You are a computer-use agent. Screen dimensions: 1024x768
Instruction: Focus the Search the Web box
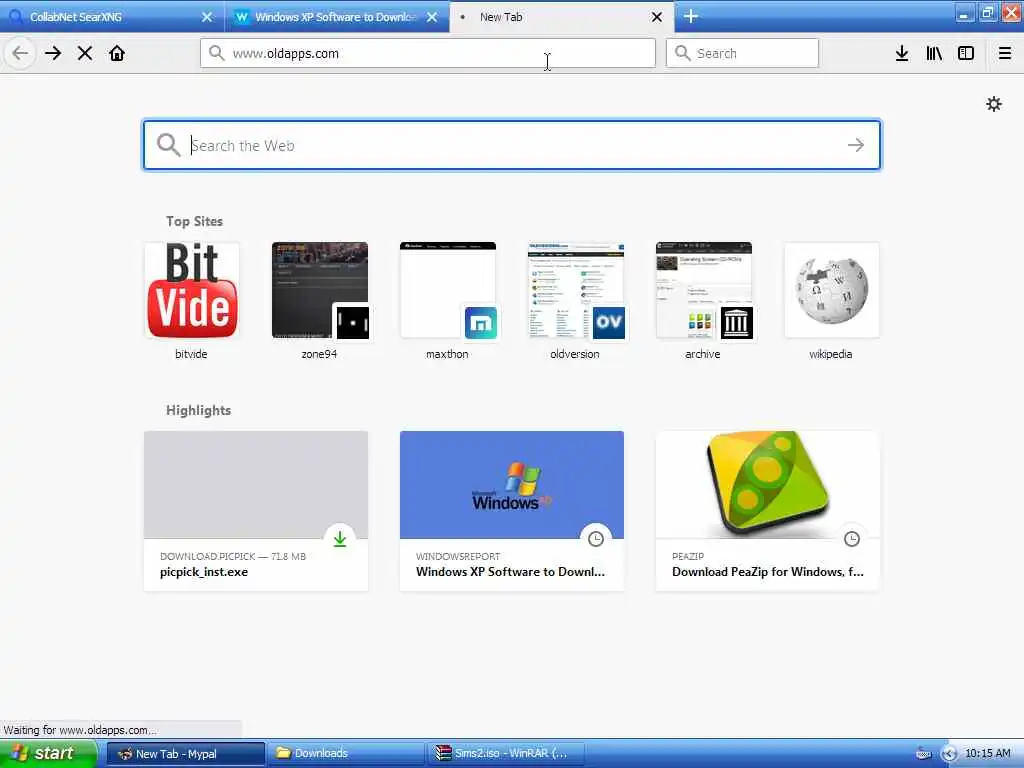click(512, 145)
